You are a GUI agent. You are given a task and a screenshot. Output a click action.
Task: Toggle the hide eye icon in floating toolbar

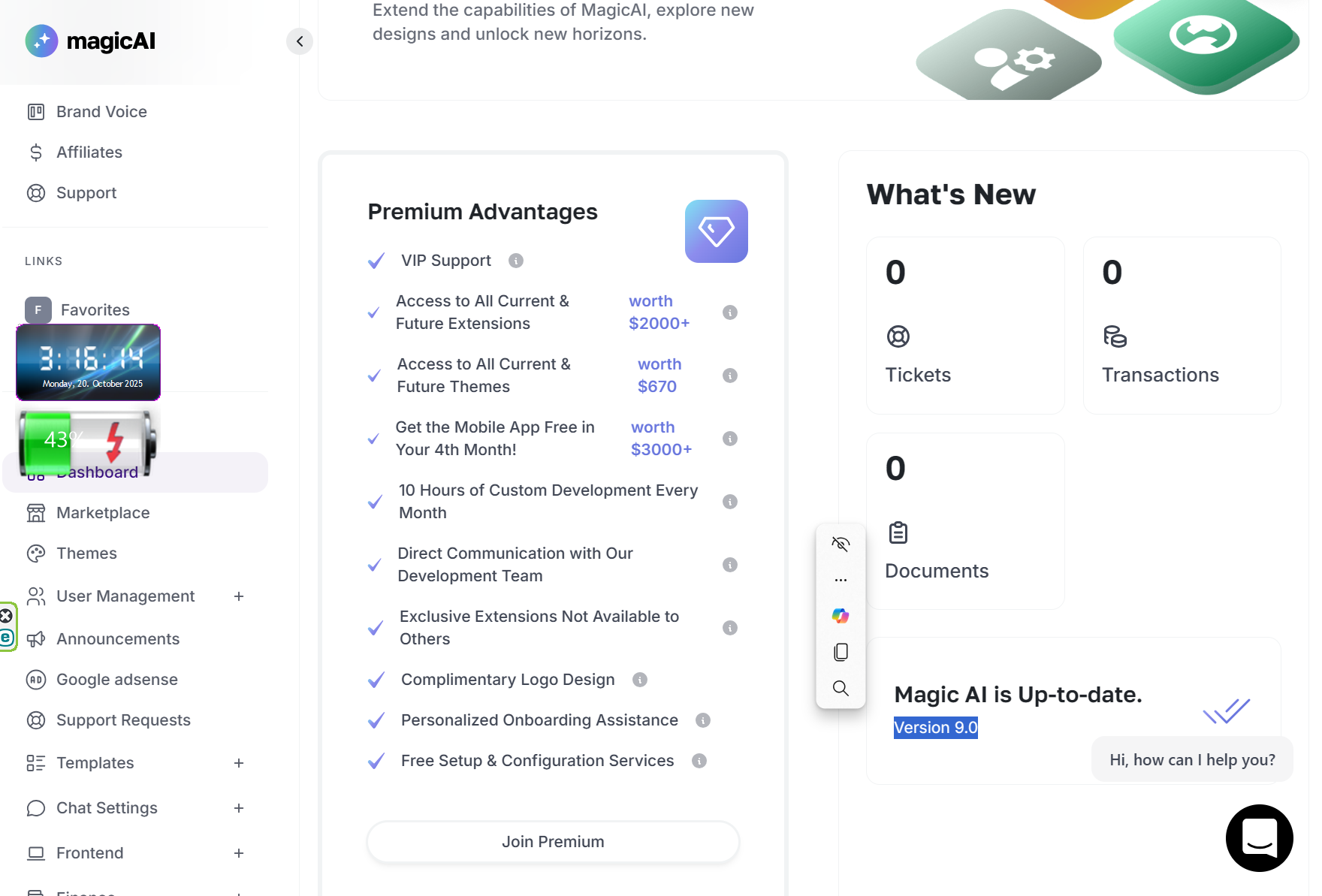(x=841, y=544)
